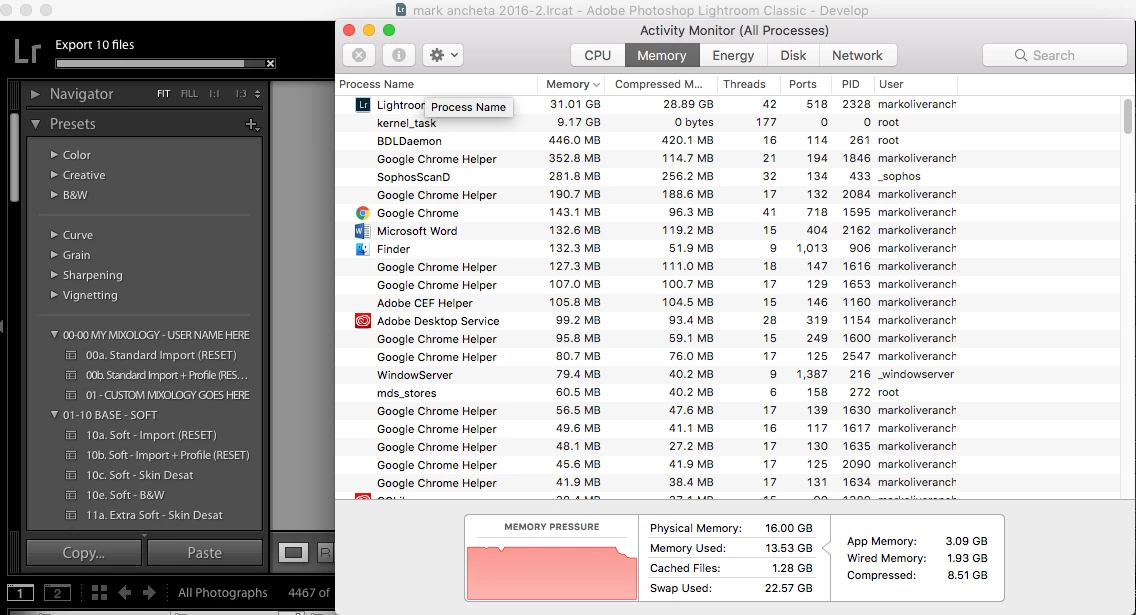The image size is (1136, 615).
Task: Click the Microsoft Word process icon
Action: 363,231
